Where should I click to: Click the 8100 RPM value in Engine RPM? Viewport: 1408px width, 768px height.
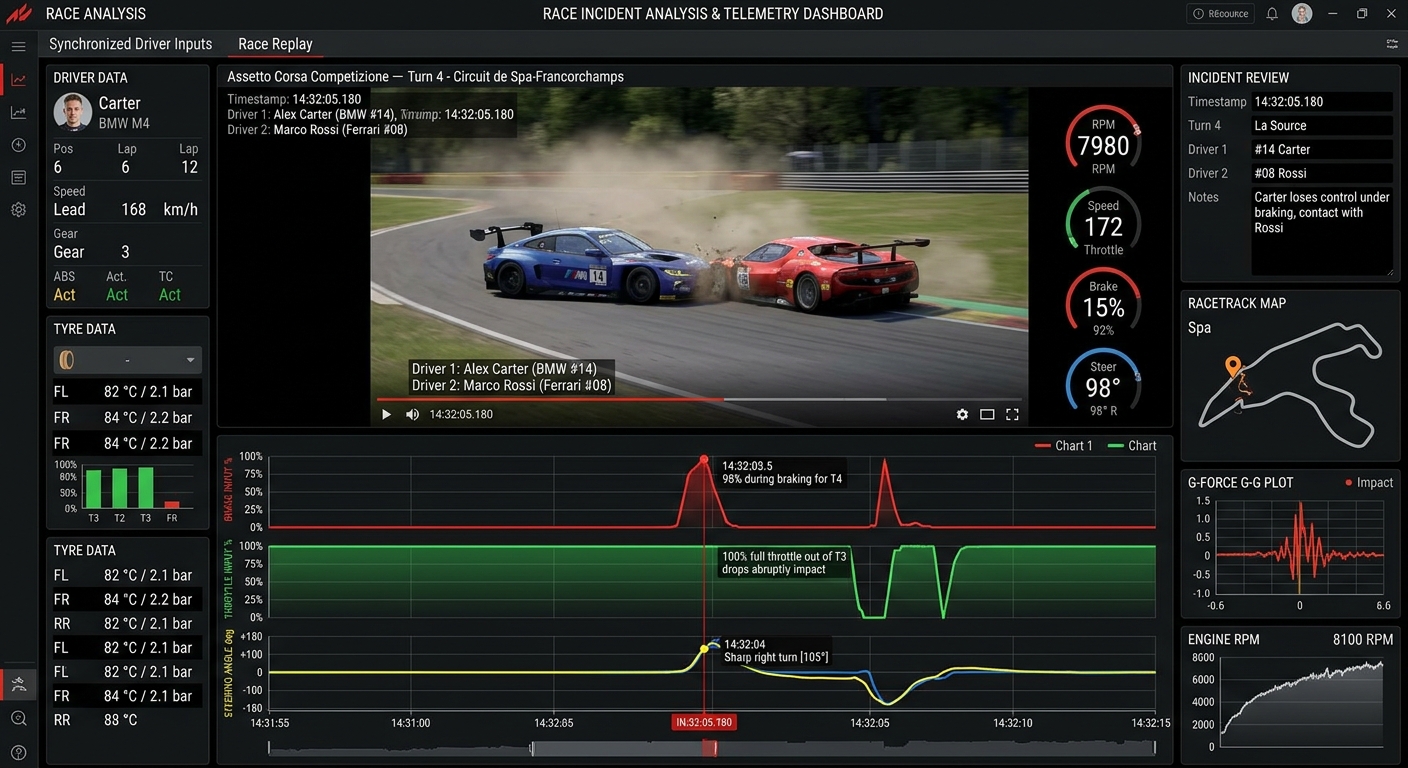(1363, 640)
